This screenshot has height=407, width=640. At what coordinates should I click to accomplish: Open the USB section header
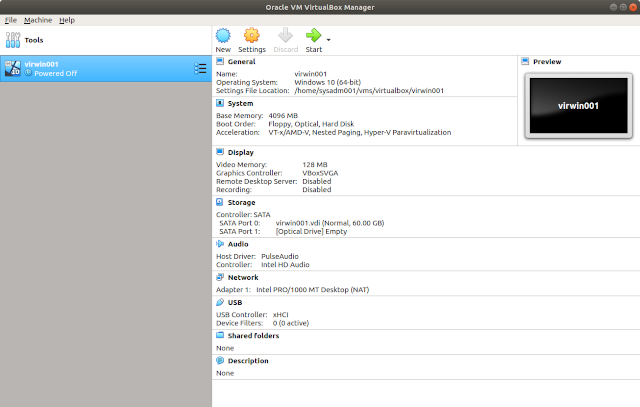coord(235,301)
